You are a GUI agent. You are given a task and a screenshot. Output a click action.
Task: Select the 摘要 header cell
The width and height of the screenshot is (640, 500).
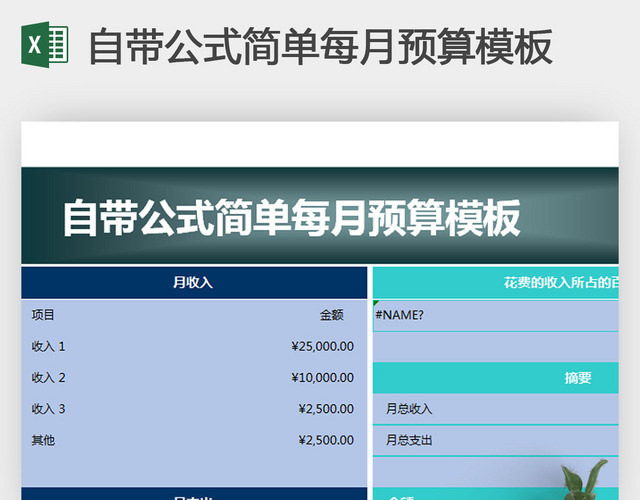[x=496, y=378]
